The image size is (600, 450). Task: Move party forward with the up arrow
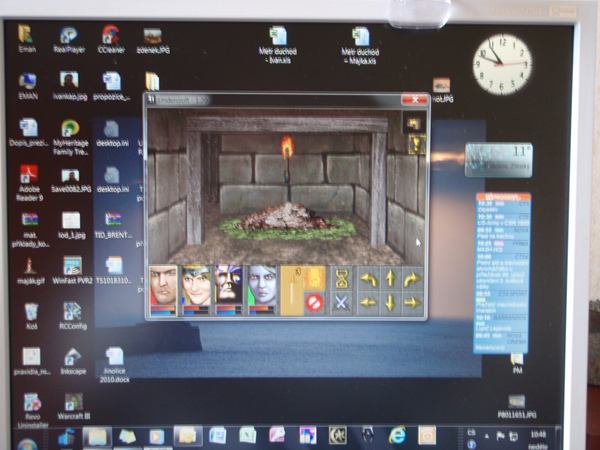390,279
